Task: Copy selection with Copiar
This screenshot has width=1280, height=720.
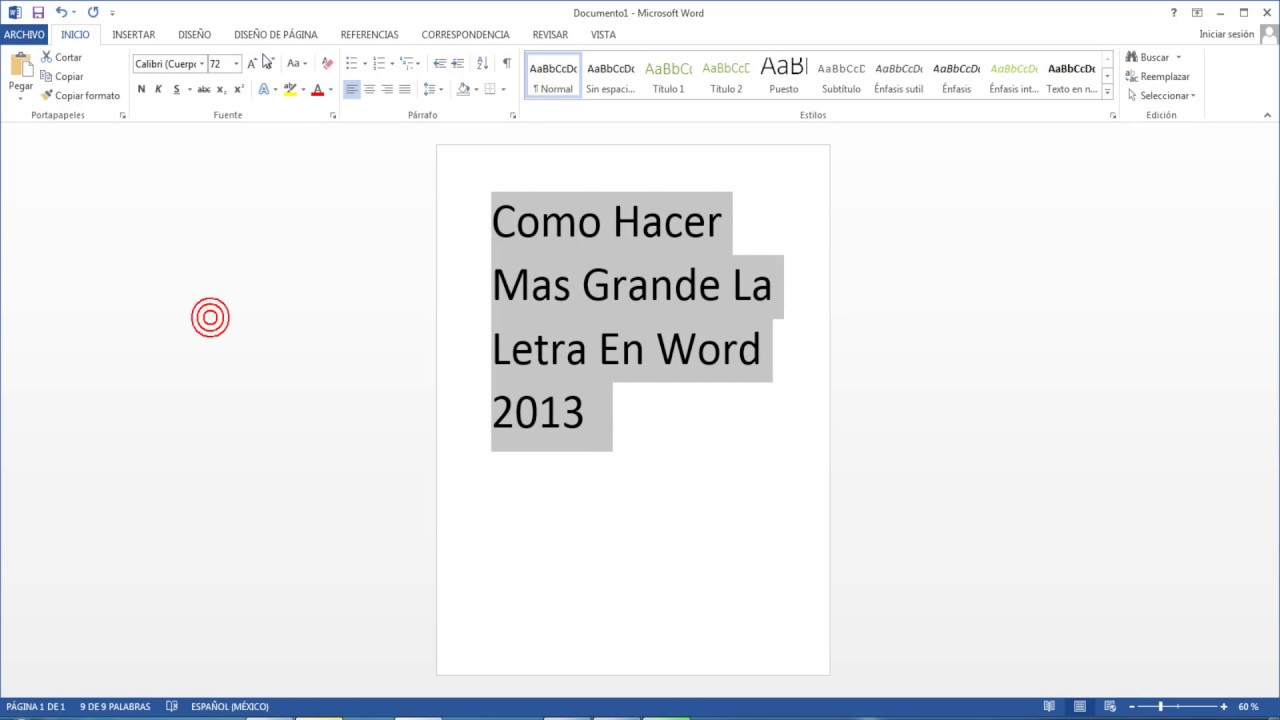Action: [61, 77]
